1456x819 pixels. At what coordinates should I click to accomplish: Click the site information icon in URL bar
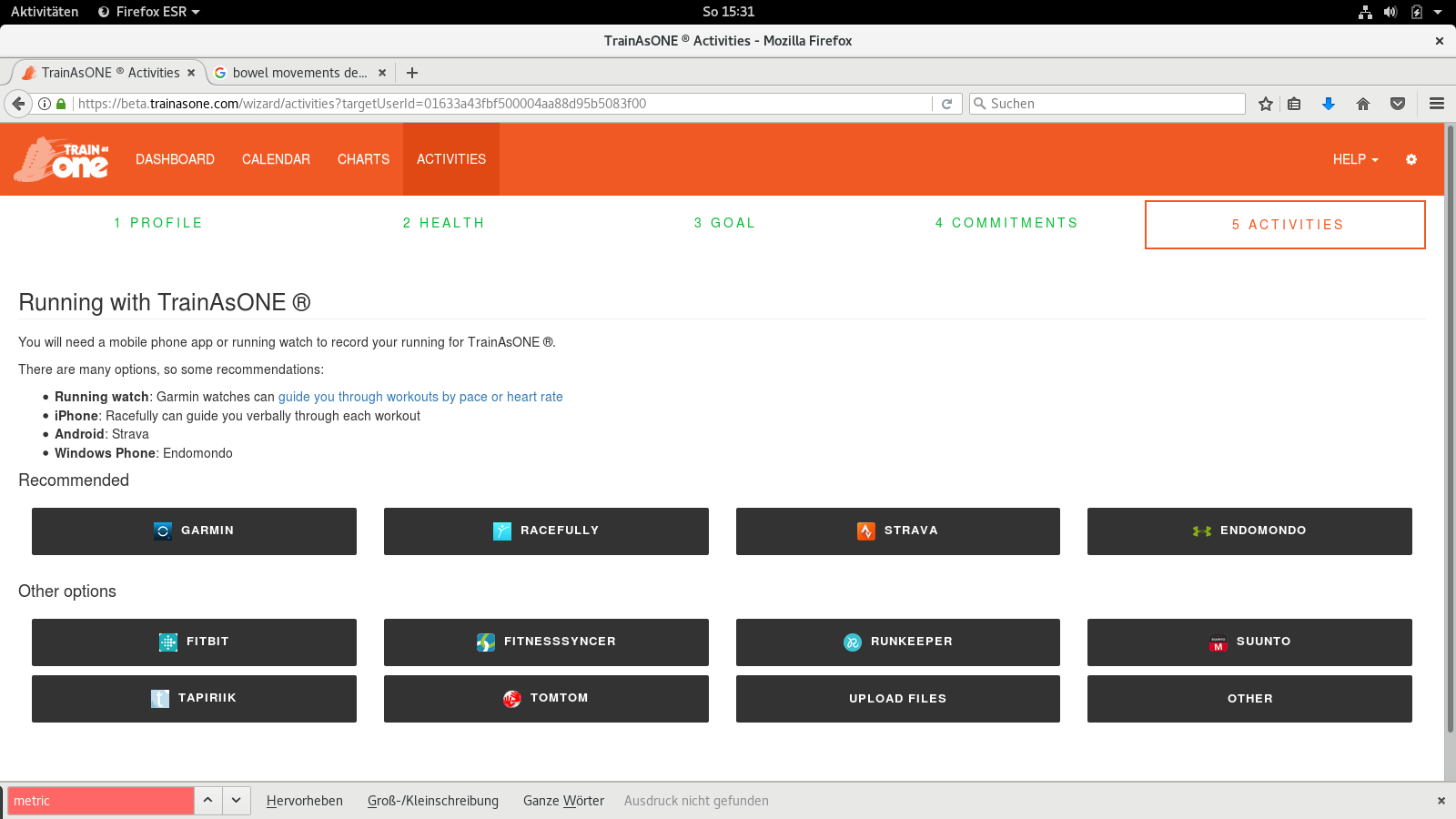click(44, 104)
